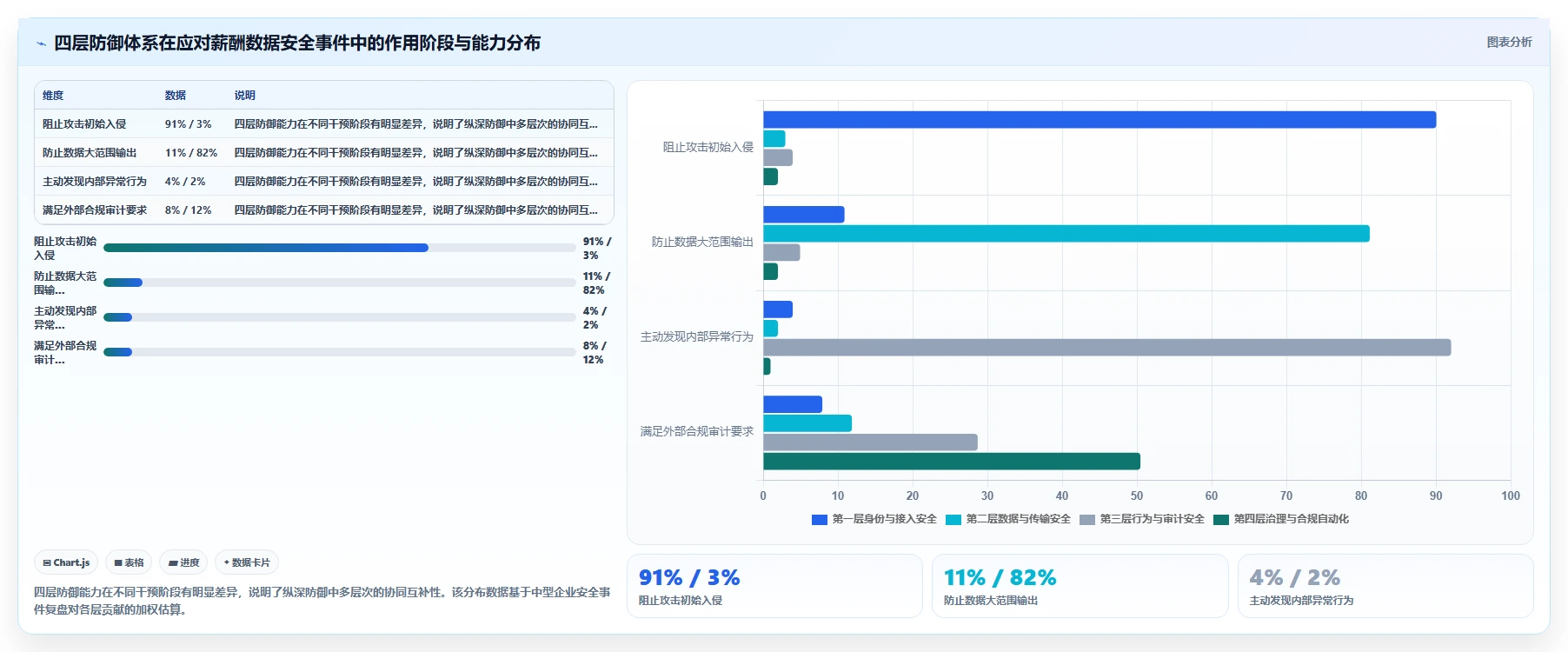The image size is (1568, 652).
Task: Click table value 8% / 12%
Action: [188, 210]
